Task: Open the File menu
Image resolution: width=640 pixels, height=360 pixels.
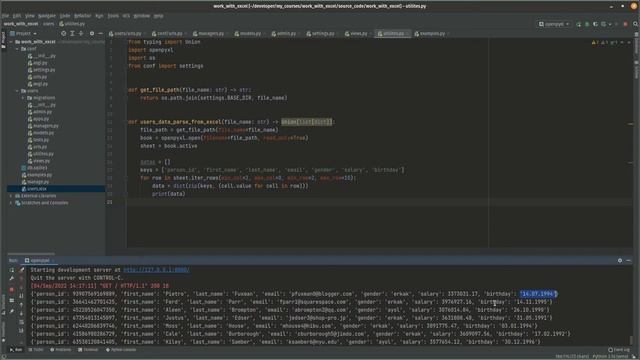Action: pyautogui.click(x=5, y=16)
